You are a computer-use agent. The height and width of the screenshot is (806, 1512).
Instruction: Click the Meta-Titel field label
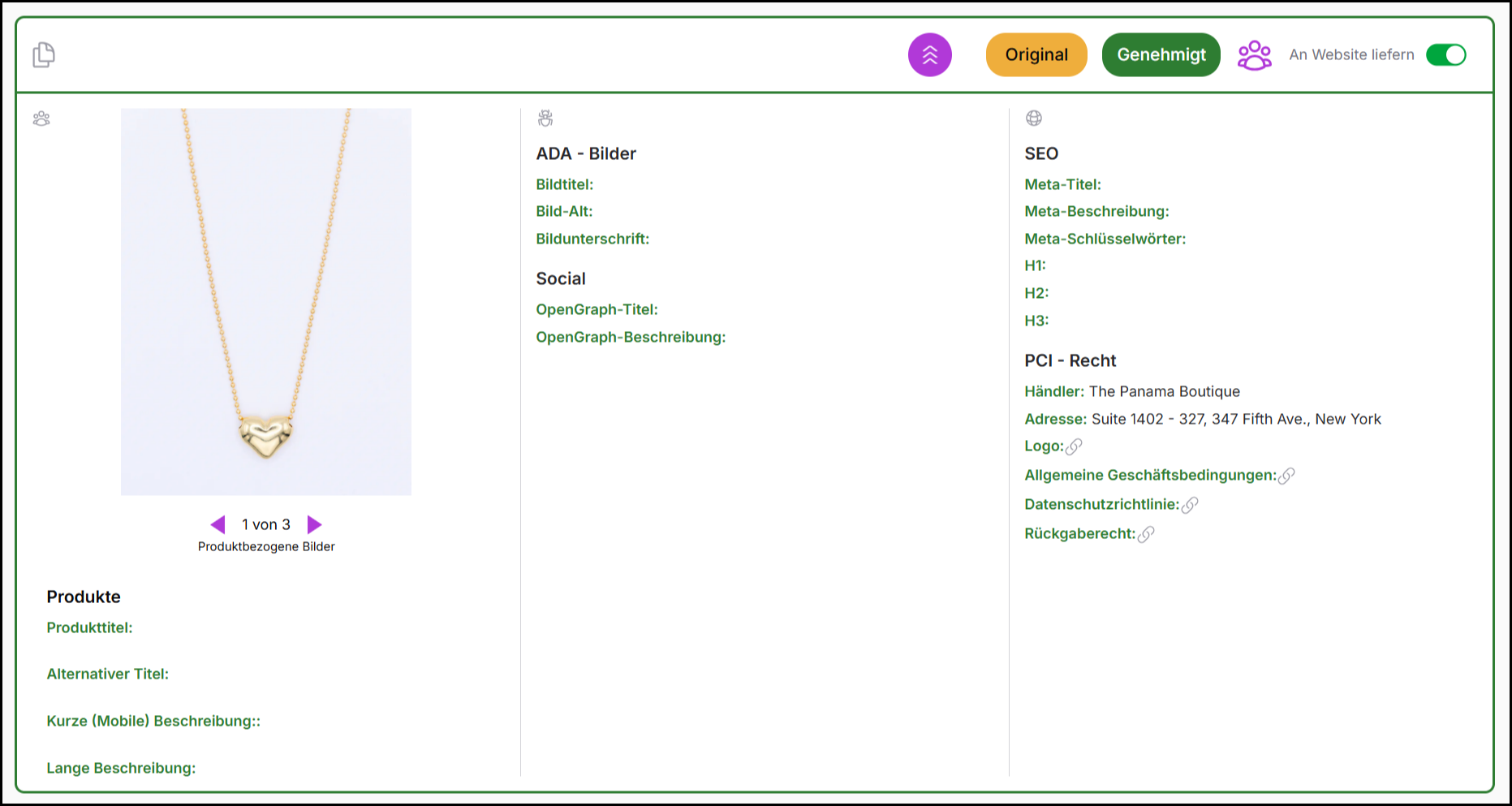pos(1062,184)
